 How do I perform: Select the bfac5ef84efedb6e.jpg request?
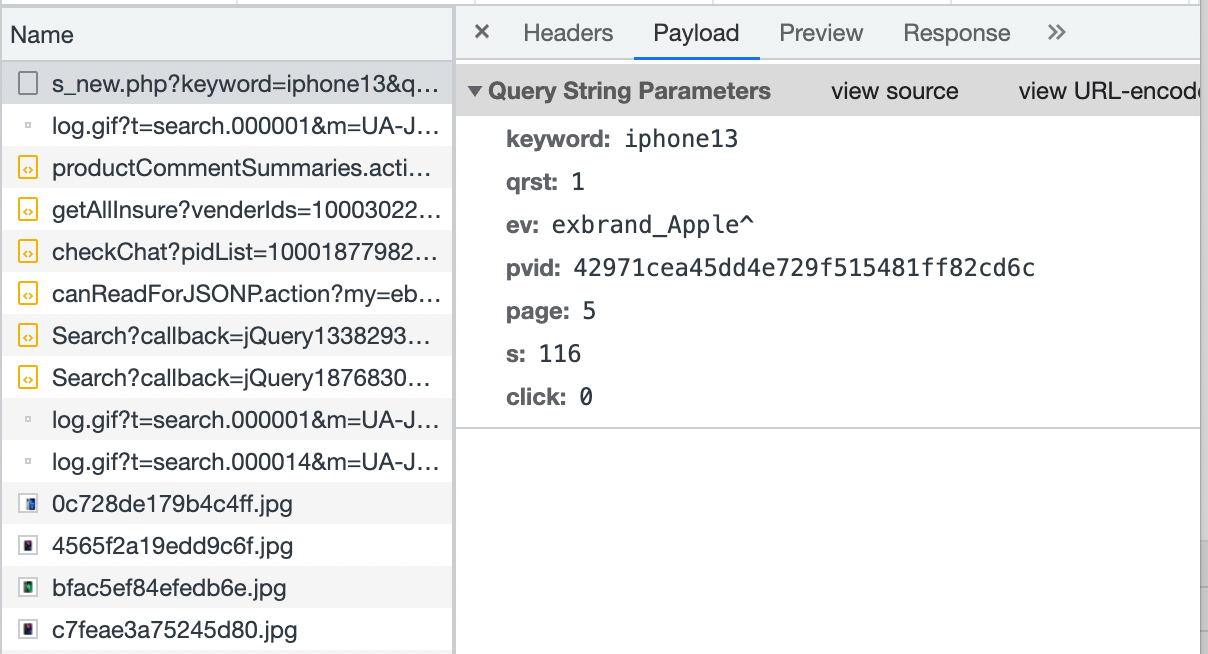pos(226,588)
